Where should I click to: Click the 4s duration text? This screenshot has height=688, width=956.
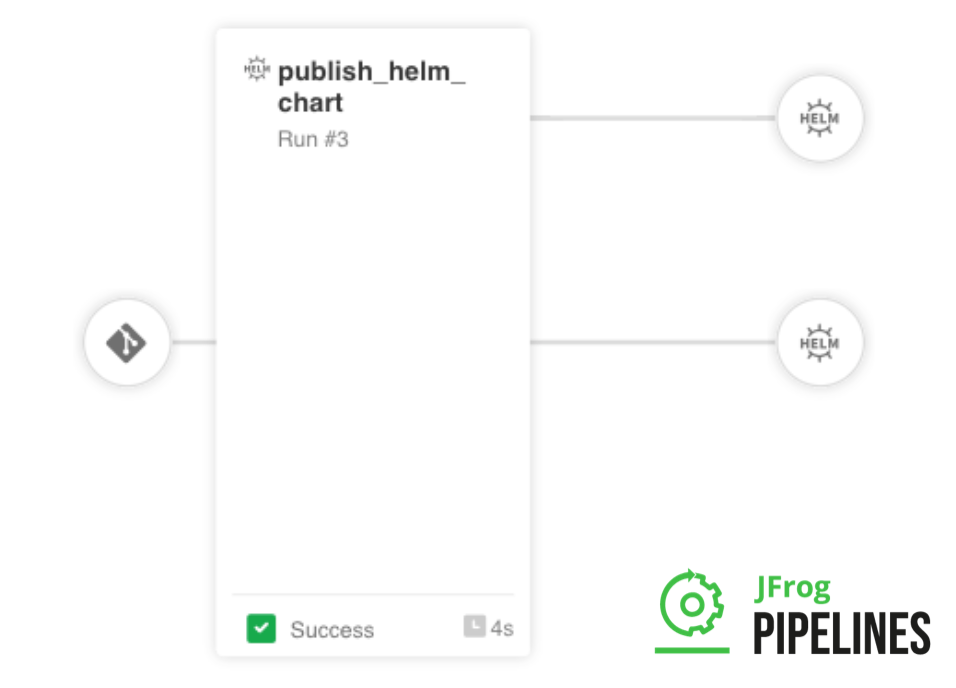(502, 628)
